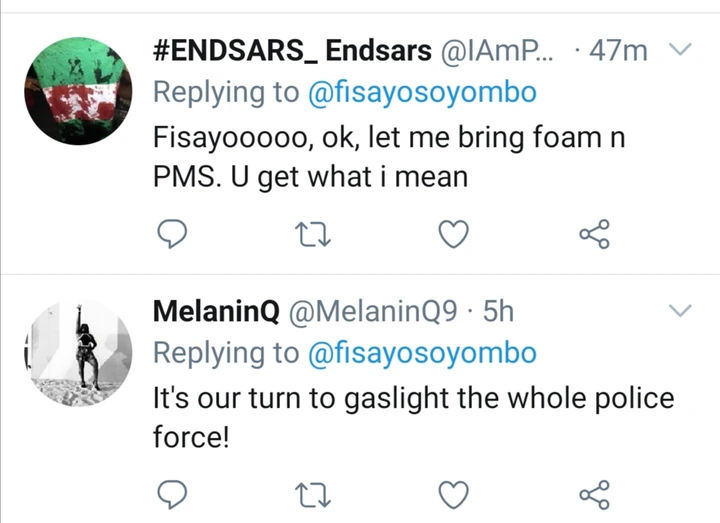Expand the MelaninQ tweet options menu
Screen dimensions: 720x523
click(x=679, y=311)
